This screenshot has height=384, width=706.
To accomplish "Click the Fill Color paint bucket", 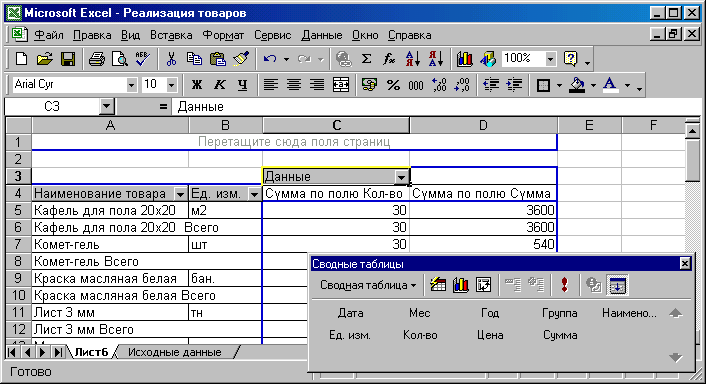I will 578,85.
